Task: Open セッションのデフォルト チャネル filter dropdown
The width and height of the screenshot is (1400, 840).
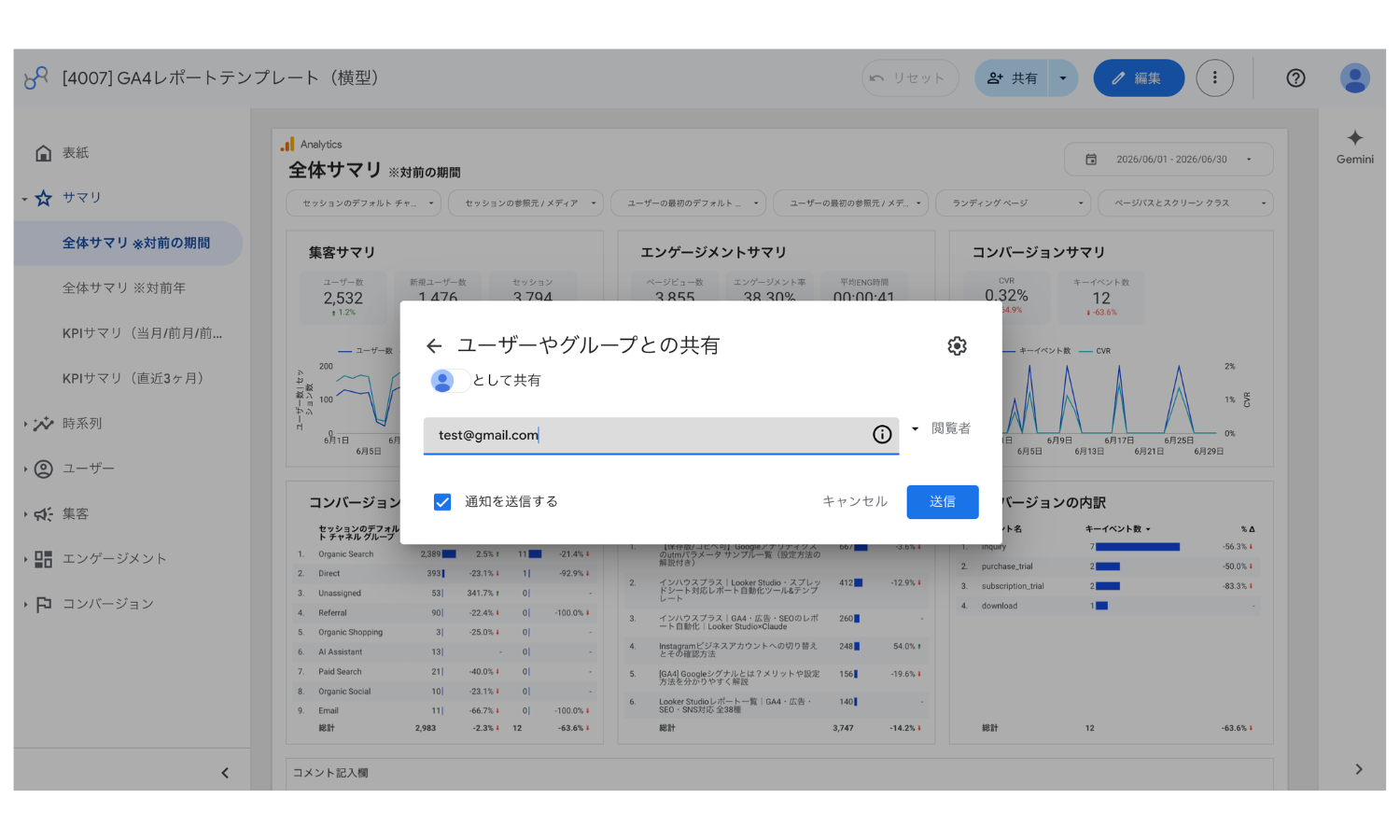Action: tap(363, 203)
